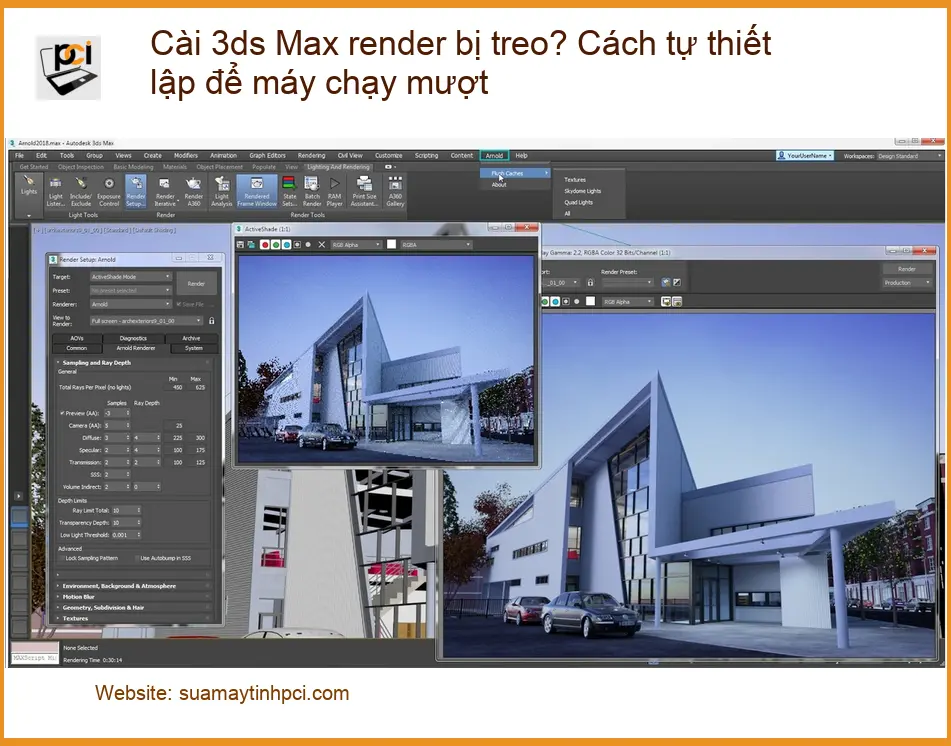
Task: Lock the View to Render in Render Setup
Action: [212, 320]
